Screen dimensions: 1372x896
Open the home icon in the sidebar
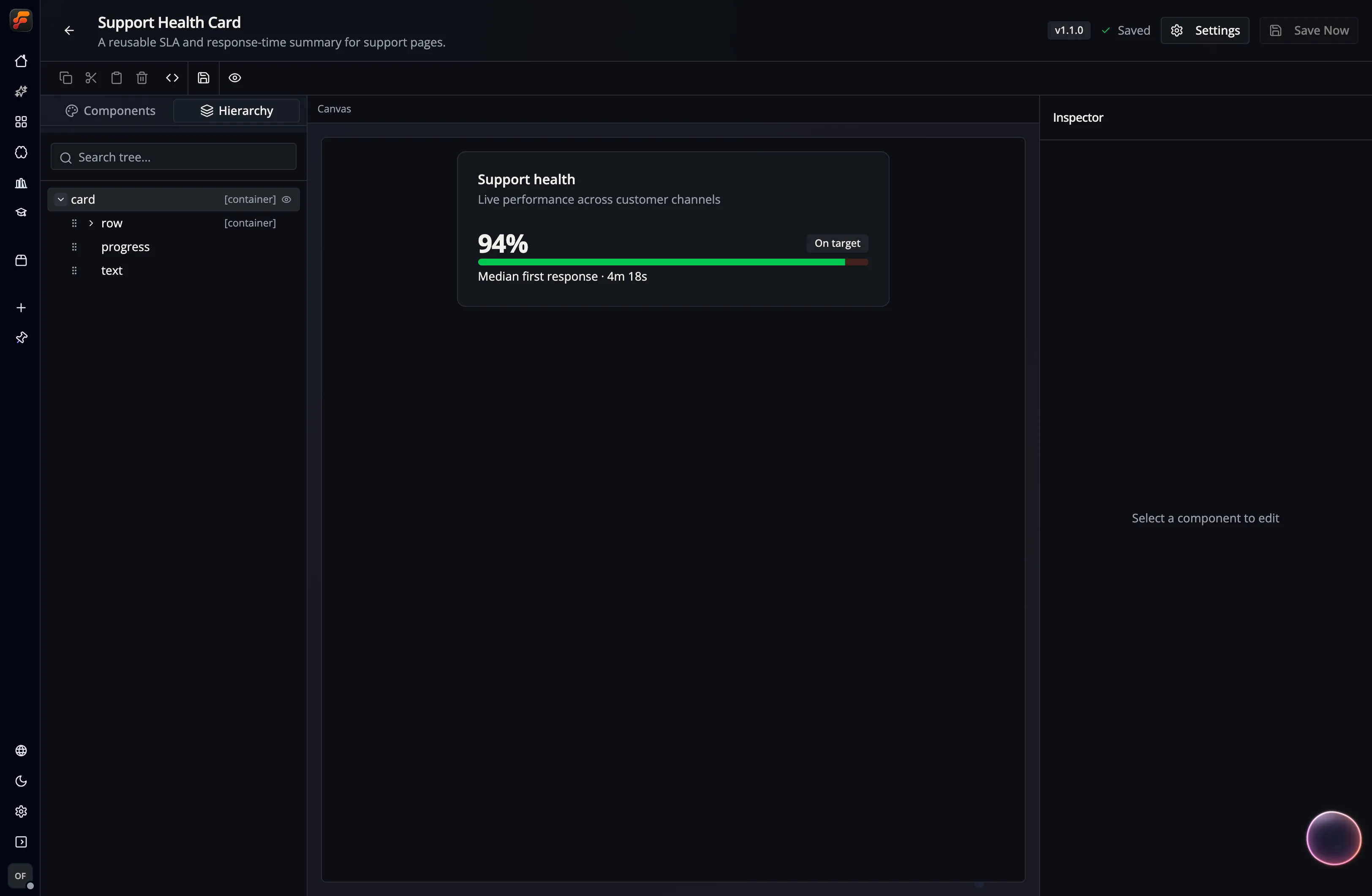click(21, 61)
